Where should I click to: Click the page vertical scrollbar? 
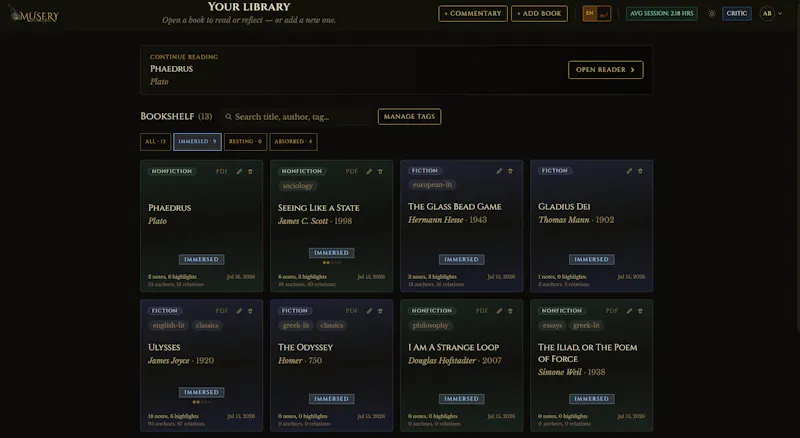797,168
